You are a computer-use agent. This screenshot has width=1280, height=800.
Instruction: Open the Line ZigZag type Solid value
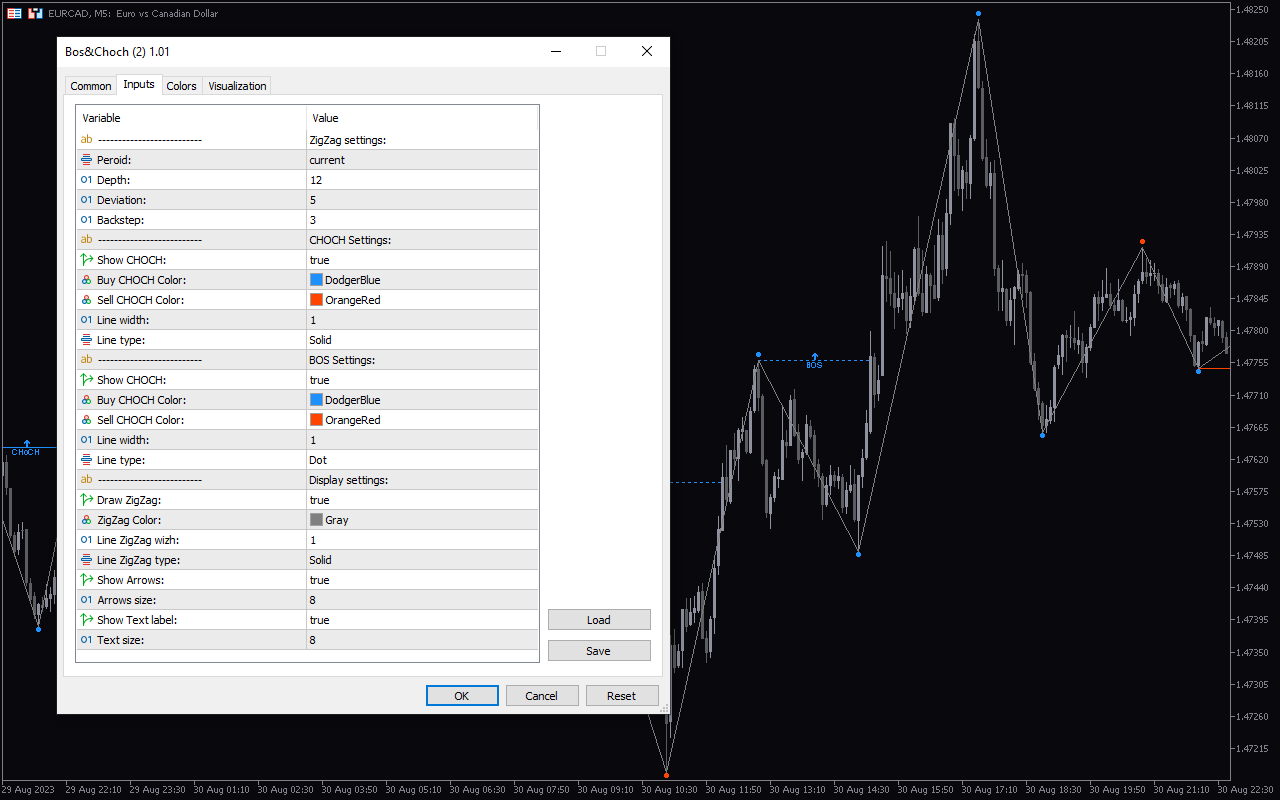pos(422,560)
